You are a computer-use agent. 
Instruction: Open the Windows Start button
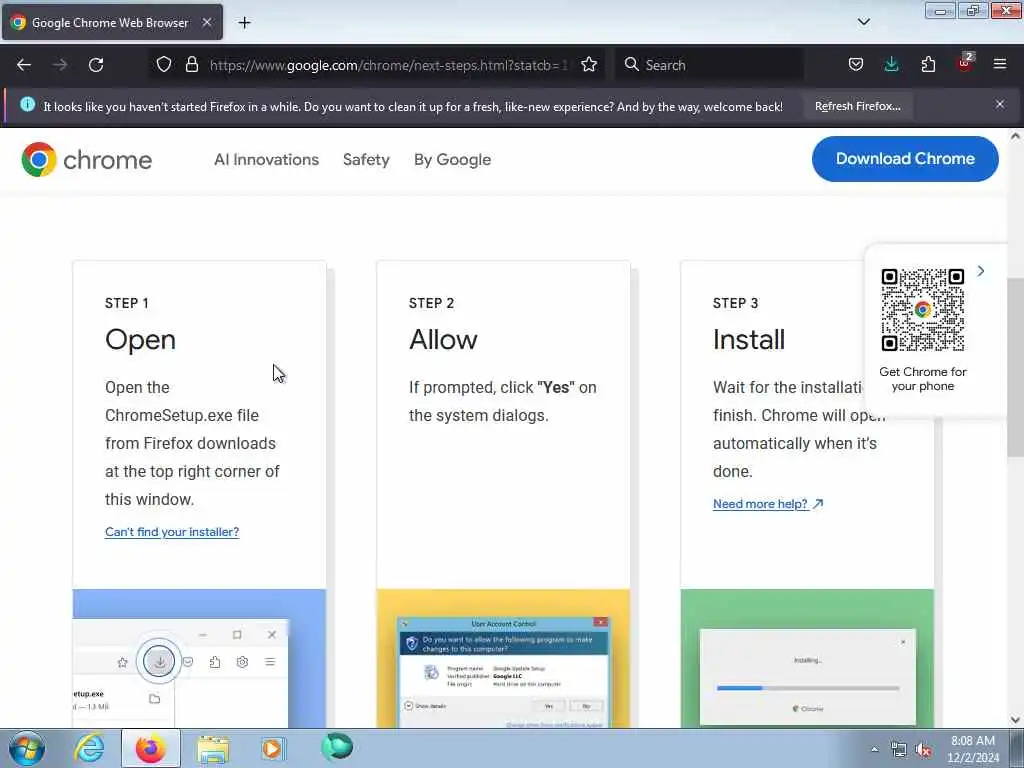(27, 748)
